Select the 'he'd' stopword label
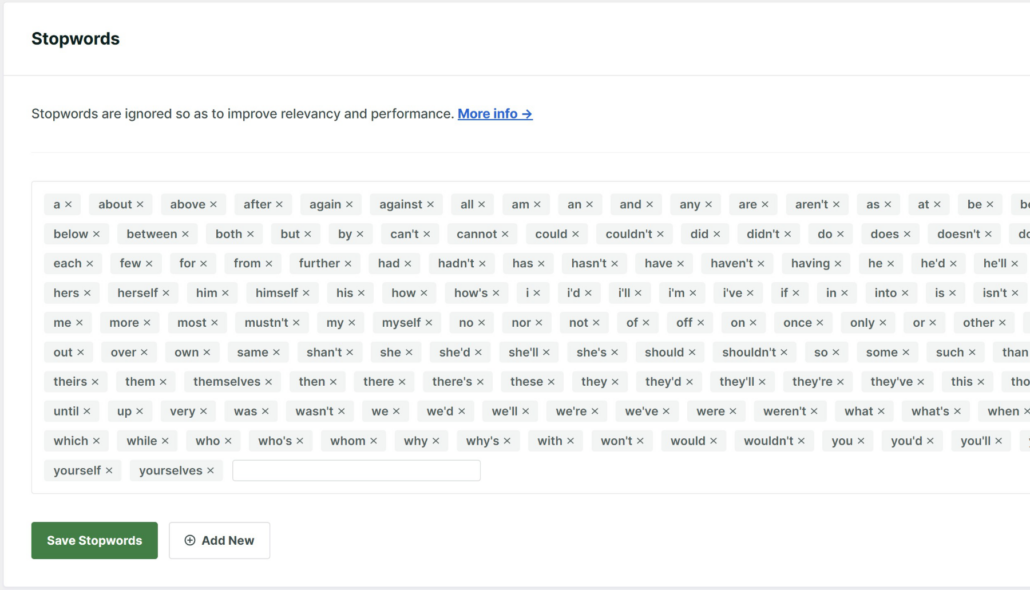 point(933,263)
